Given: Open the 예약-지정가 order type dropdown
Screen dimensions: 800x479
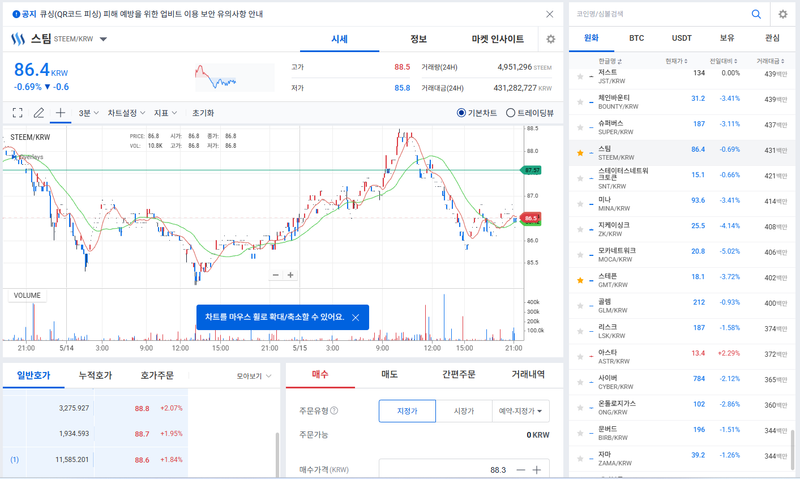Looking at the screenshot, I should 520,411.
